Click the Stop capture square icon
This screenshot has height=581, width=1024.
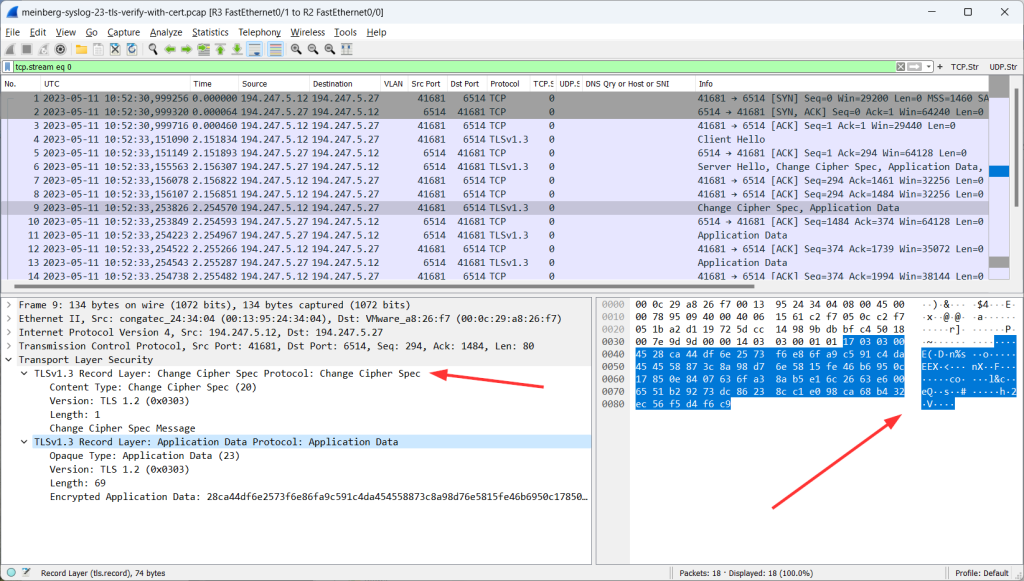pos(27,49)
